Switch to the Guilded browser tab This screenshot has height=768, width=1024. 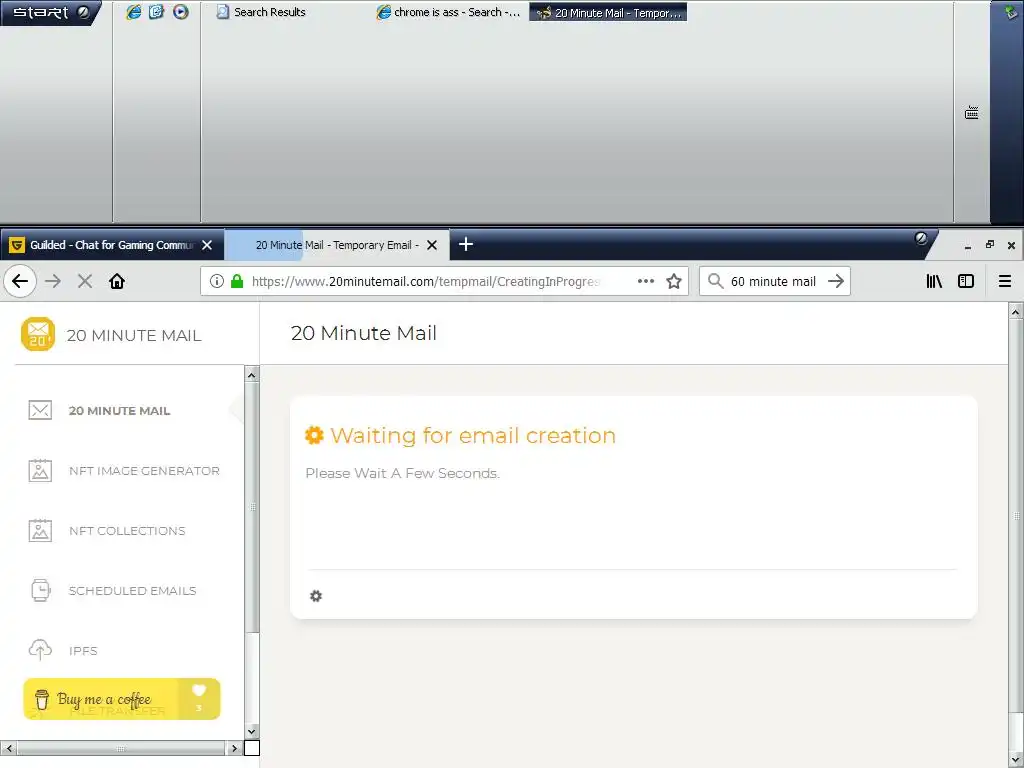(x=112, y=245)
